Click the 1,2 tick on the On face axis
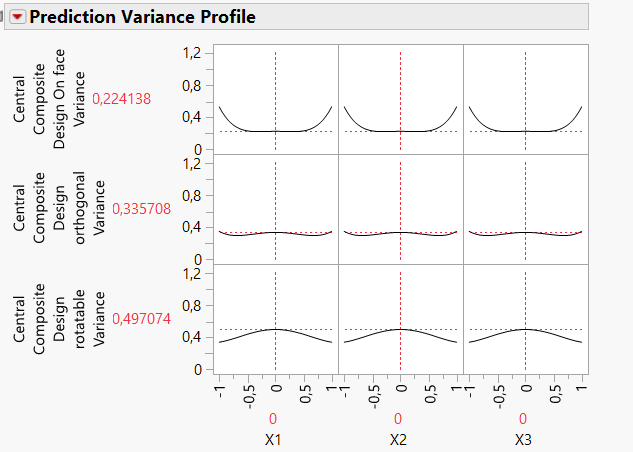 (x=192, y=53)
